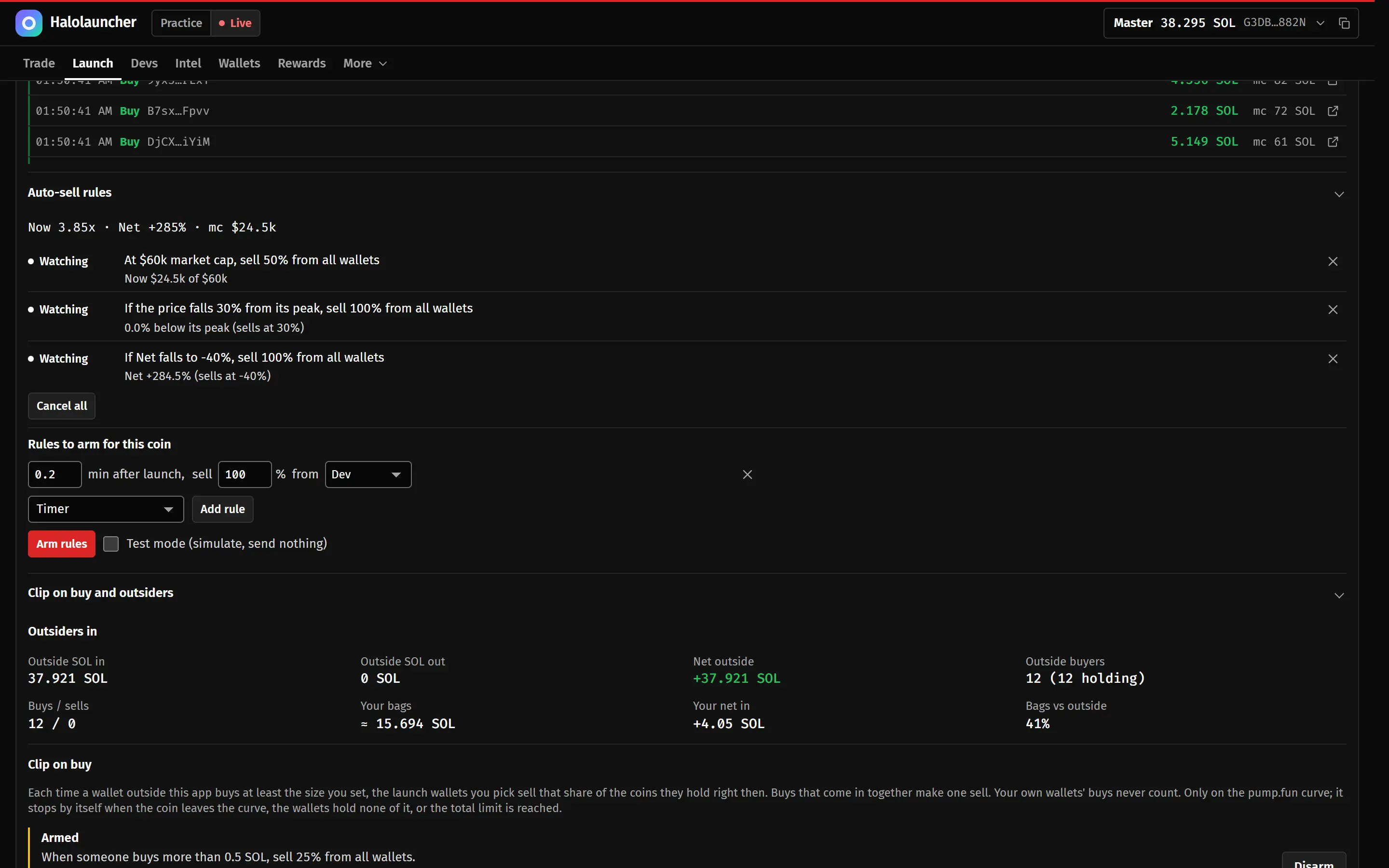Click the 5.149 SOL buy amount
This screenshot has width=1389, height=868.
[x=1204, y=142]
